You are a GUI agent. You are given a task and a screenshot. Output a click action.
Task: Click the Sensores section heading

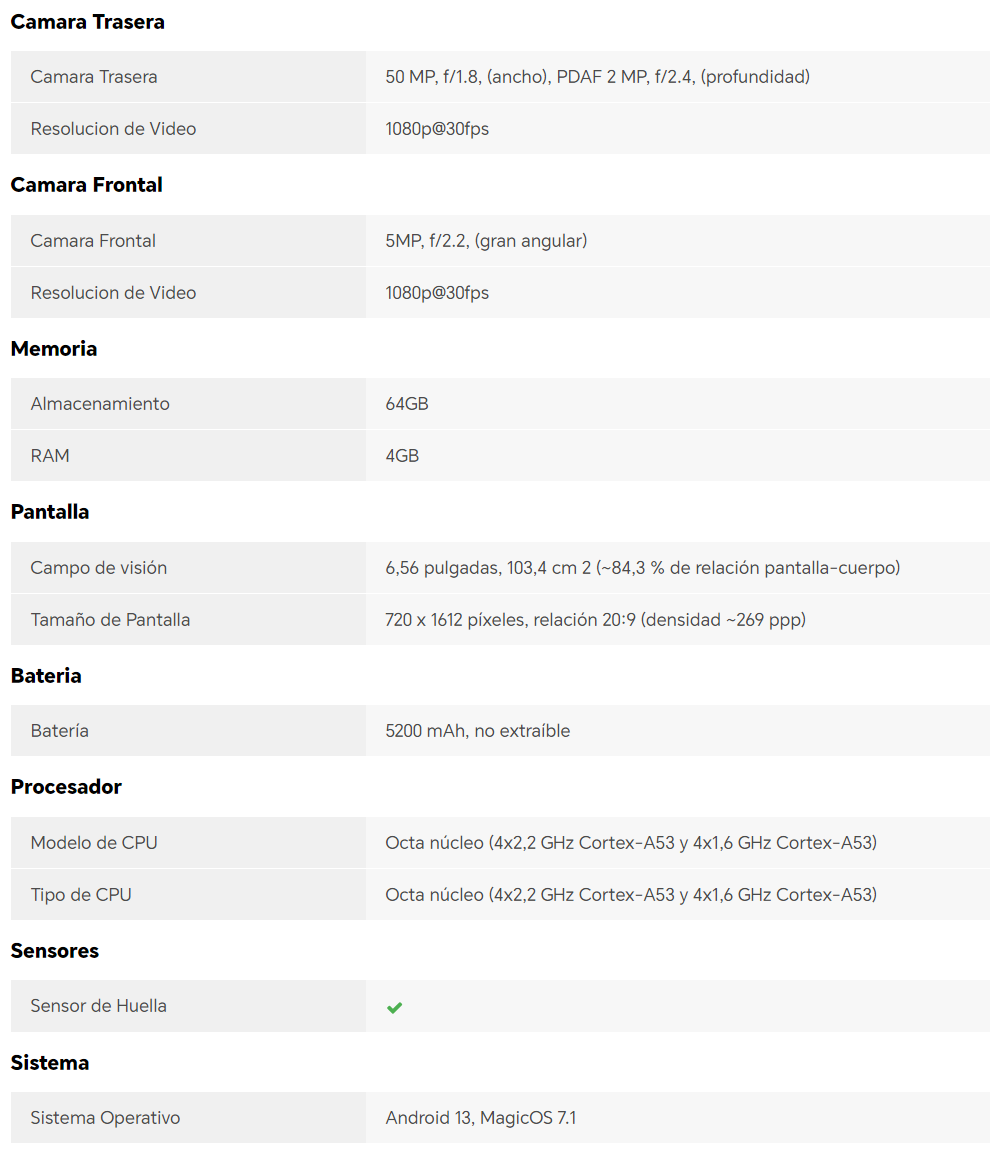tap(55, 951)
